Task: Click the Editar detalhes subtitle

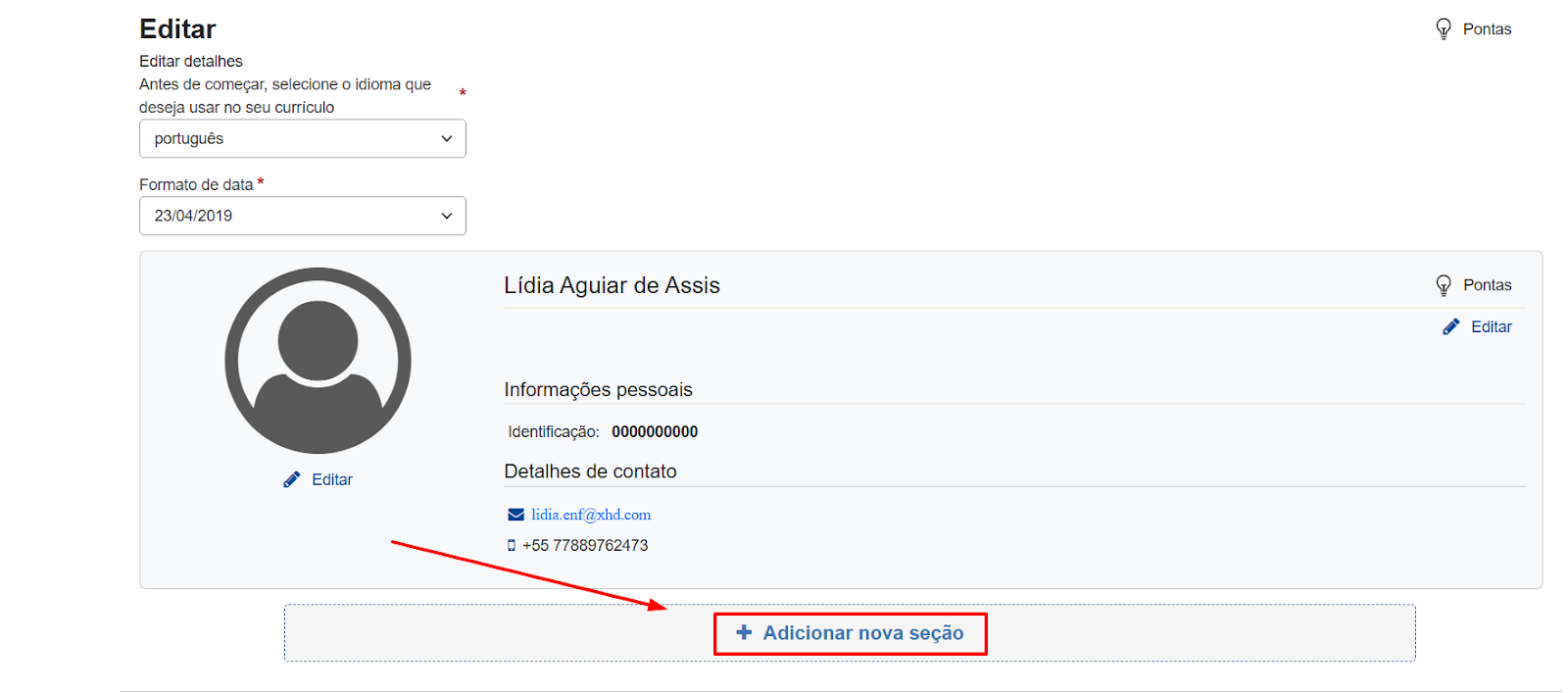Action: click(x=191, y=61)
